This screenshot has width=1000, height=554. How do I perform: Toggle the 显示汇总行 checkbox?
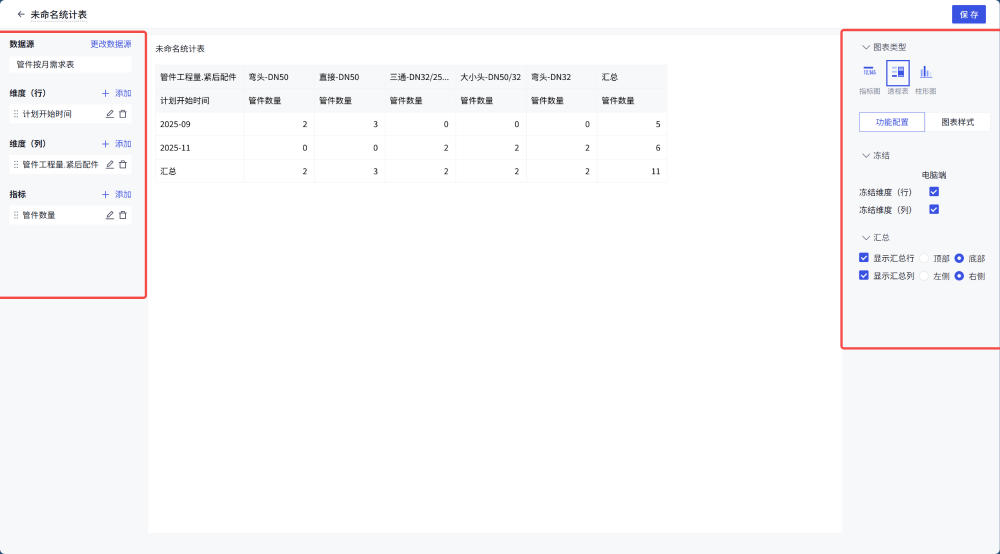864,258
